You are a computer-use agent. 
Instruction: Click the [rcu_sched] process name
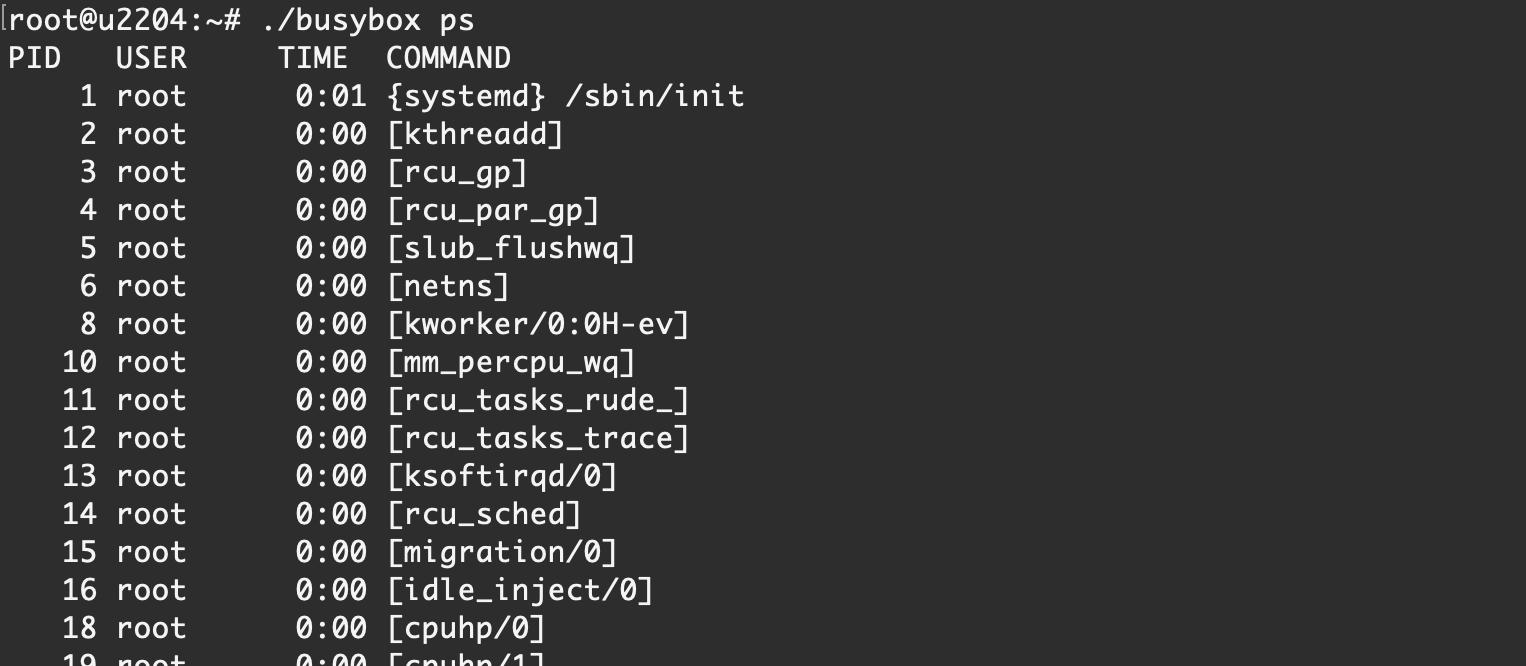click(484, 514)
